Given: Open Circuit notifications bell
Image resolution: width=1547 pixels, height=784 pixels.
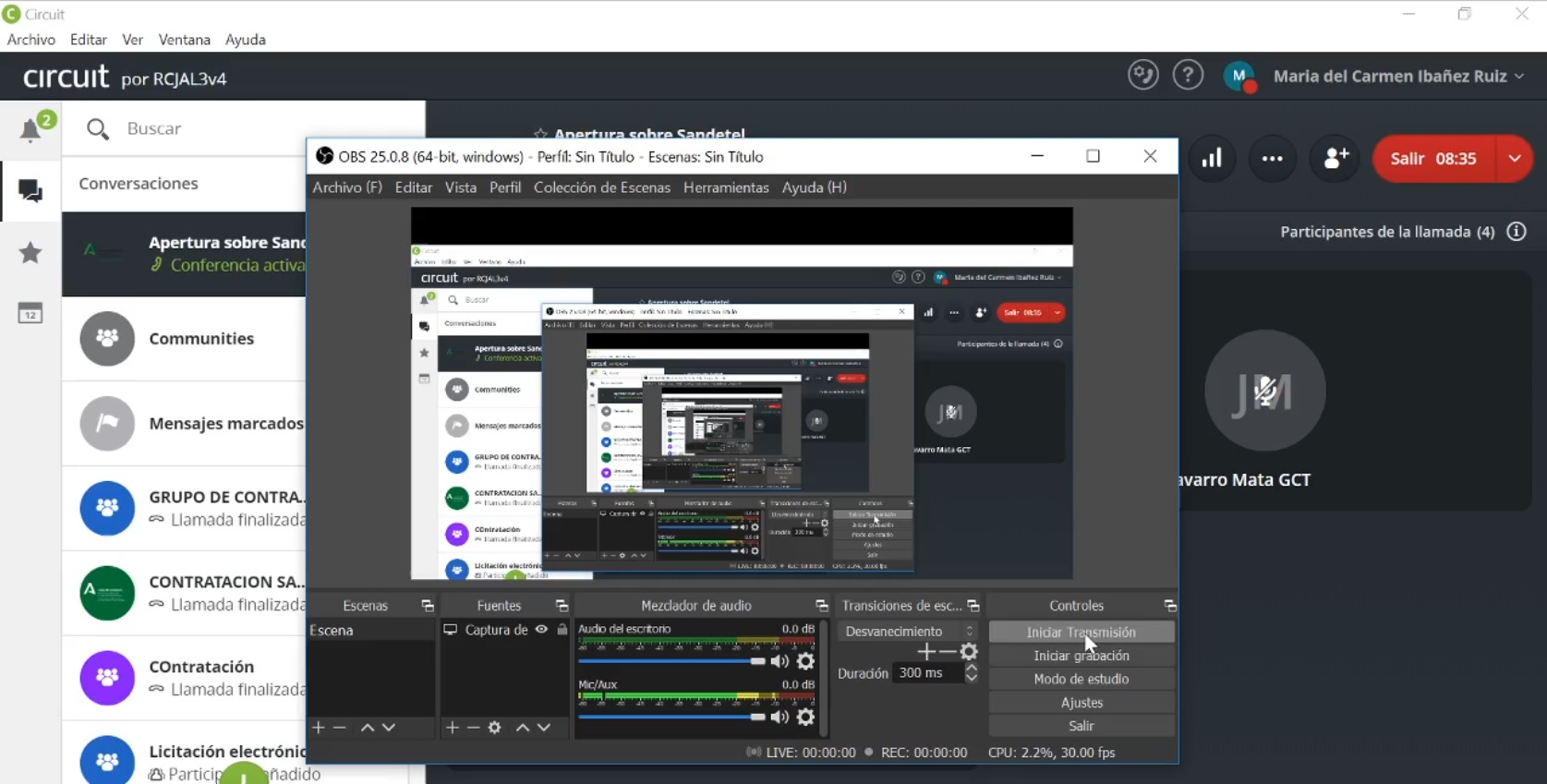Looking at the screenshot, I should point(31,129).
